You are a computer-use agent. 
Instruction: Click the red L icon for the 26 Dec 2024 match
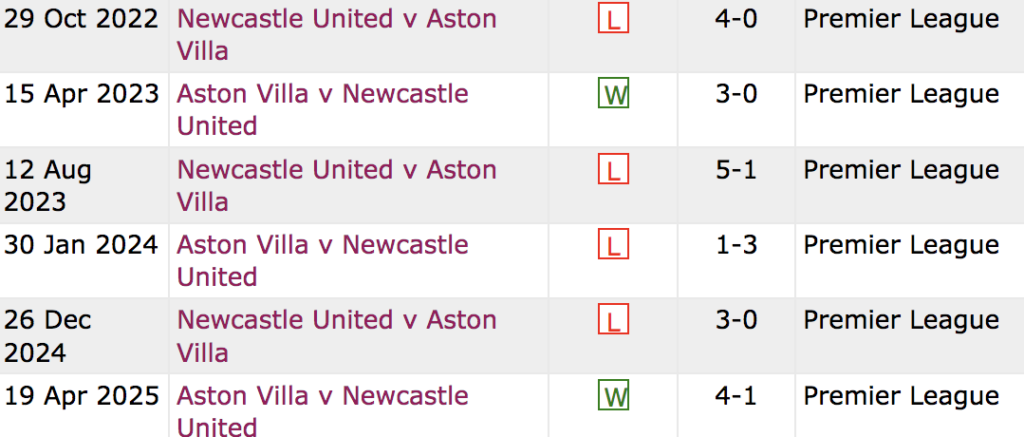click(613, 321)
